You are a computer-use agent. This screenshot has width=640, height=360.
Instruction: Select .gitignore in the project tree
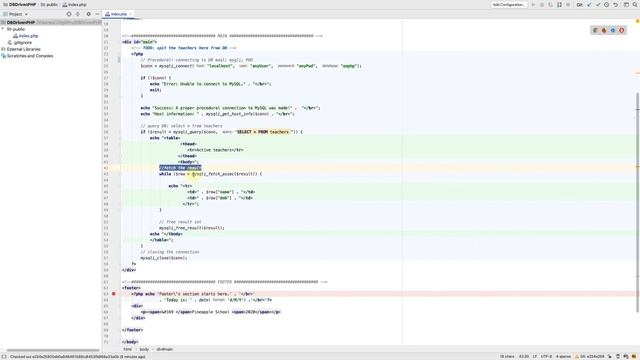tap(22, 42)
